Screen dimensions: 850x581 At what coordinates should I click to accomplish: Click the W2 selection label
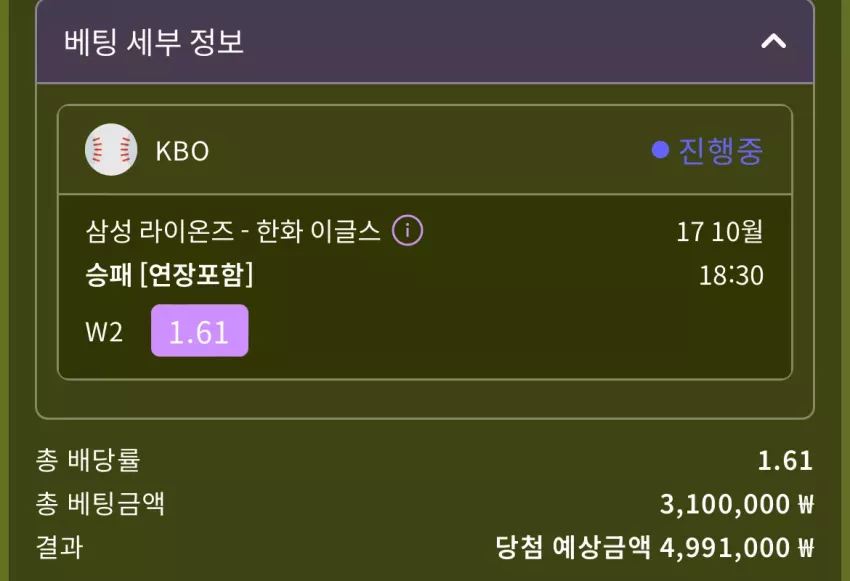click(x=104, y=332)
